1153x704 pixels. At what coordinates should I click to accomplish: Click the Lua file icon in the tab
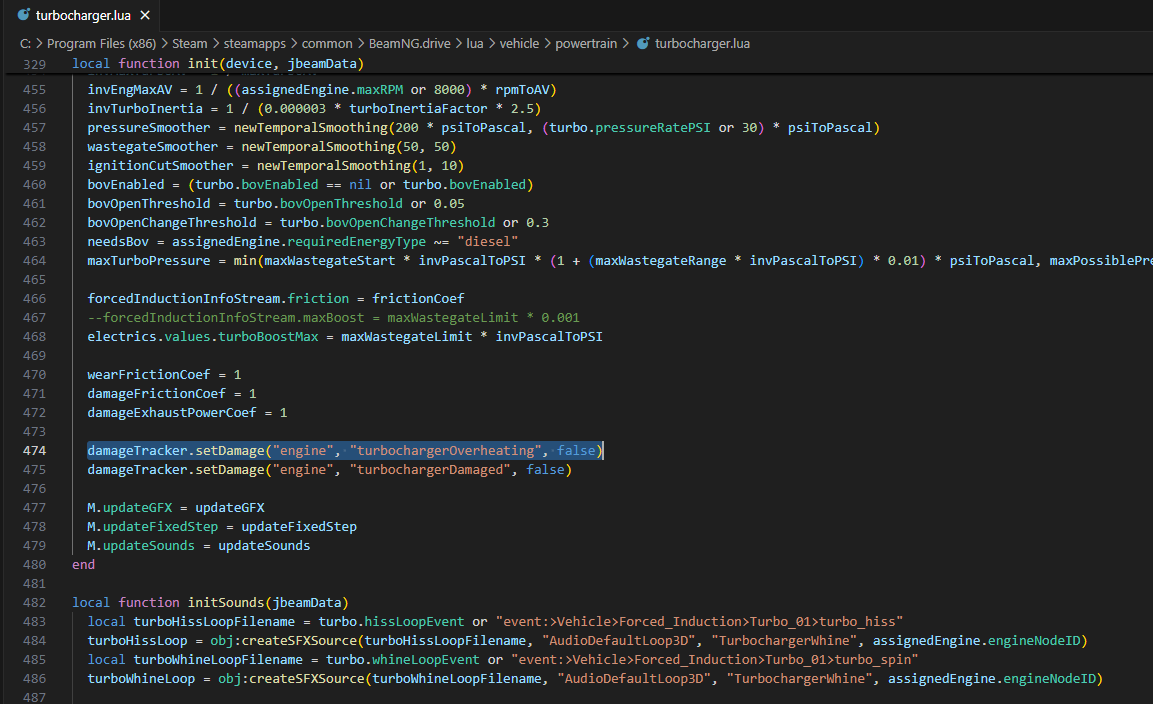coord(24,15)
